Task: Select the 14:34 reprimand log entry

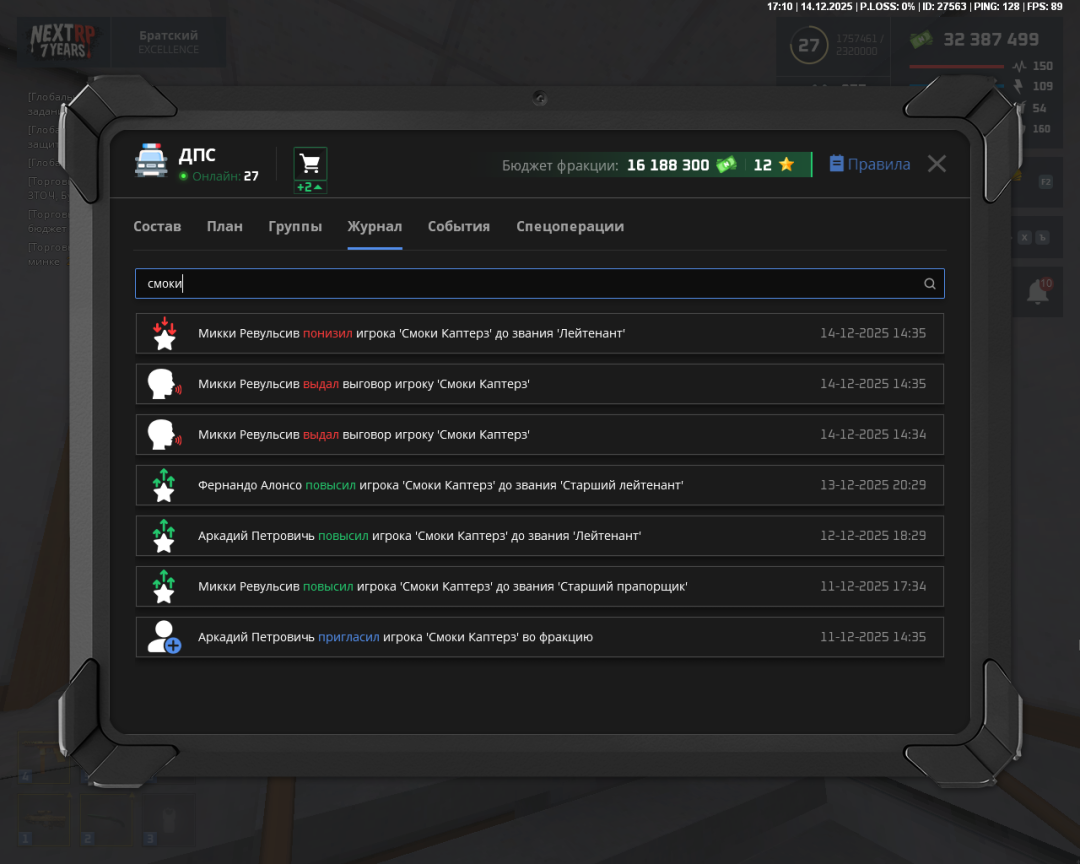Action: click(539, 435)
